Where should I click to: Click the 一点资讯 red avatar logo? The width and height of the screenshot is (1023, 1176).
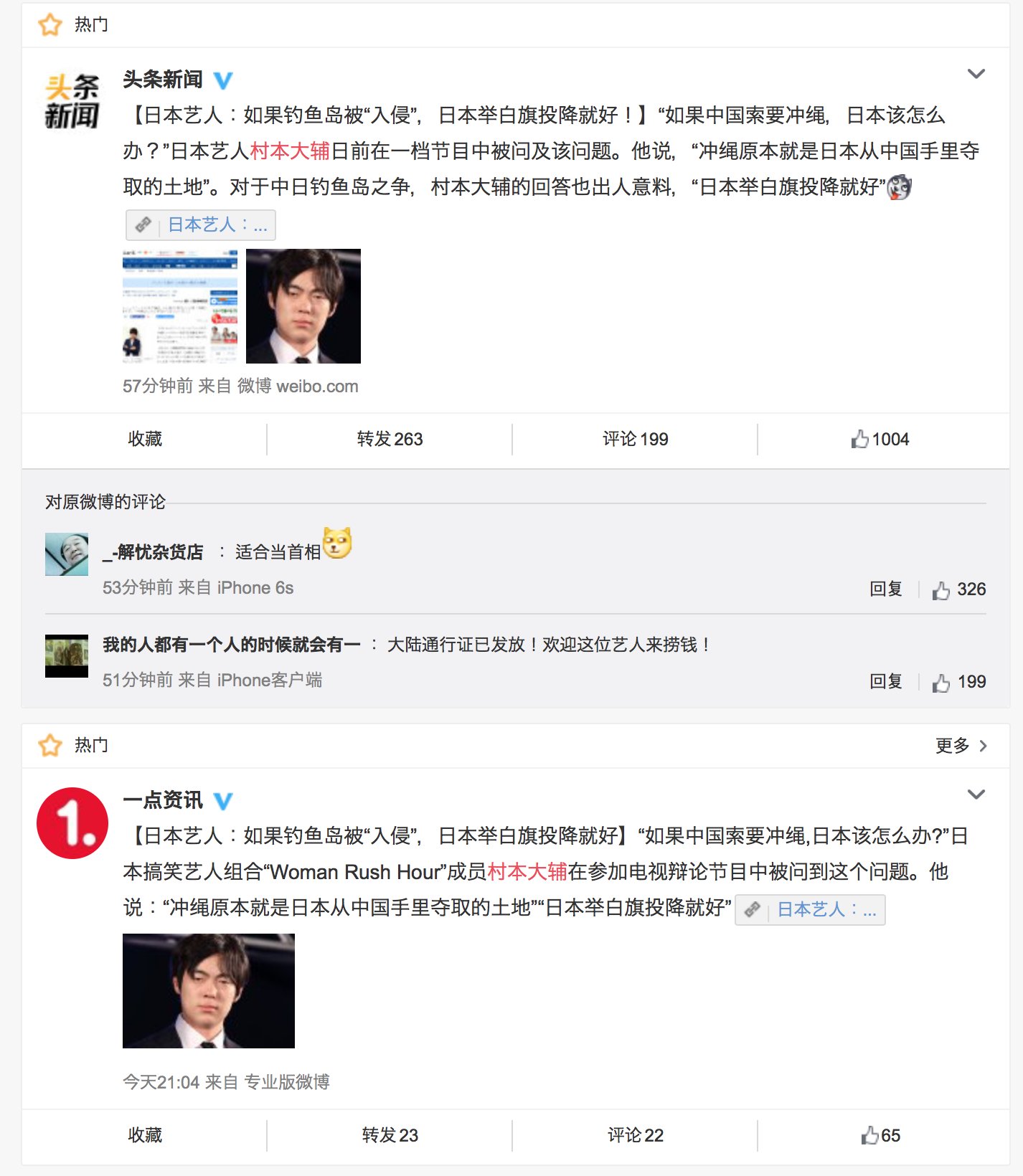[x=72, y=823]
